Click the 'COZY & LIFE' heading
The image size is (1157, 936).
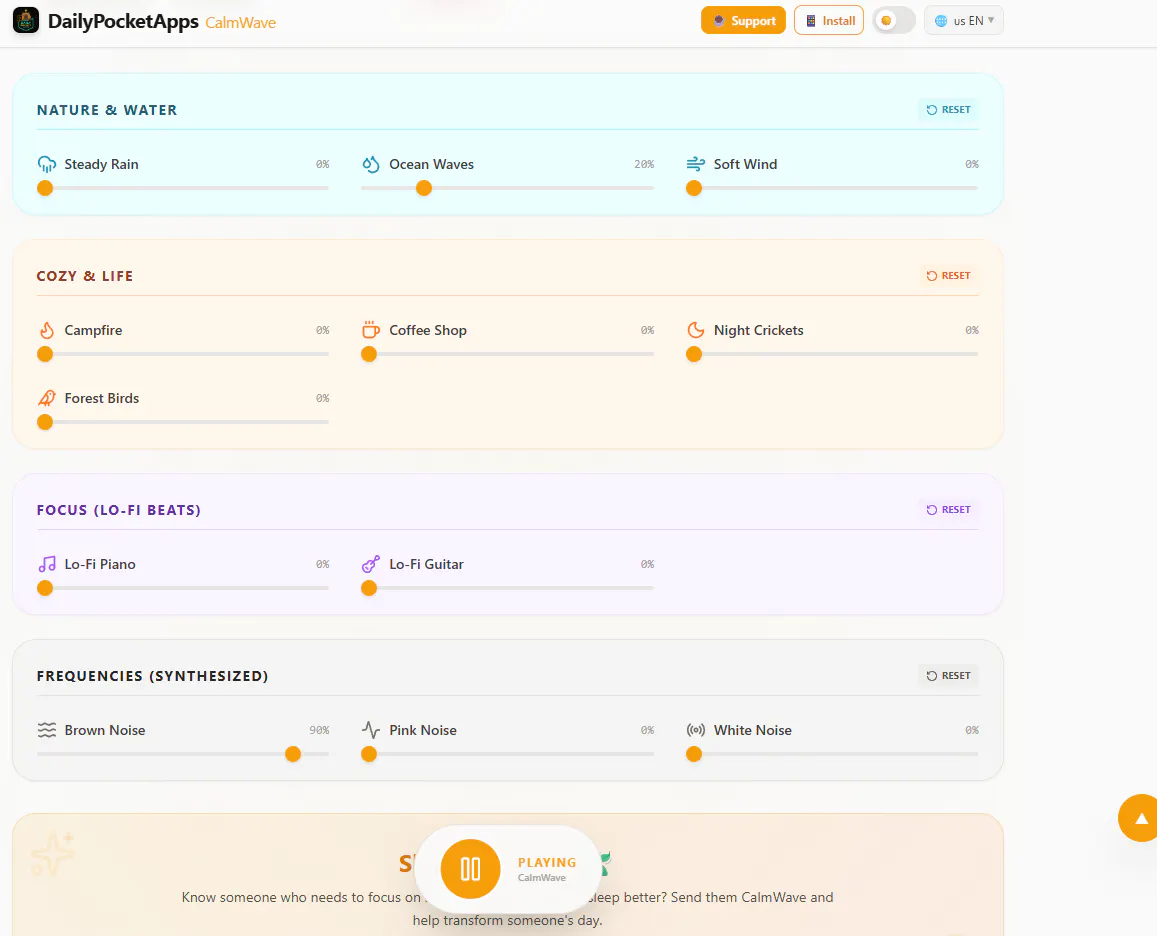(85, 276)
